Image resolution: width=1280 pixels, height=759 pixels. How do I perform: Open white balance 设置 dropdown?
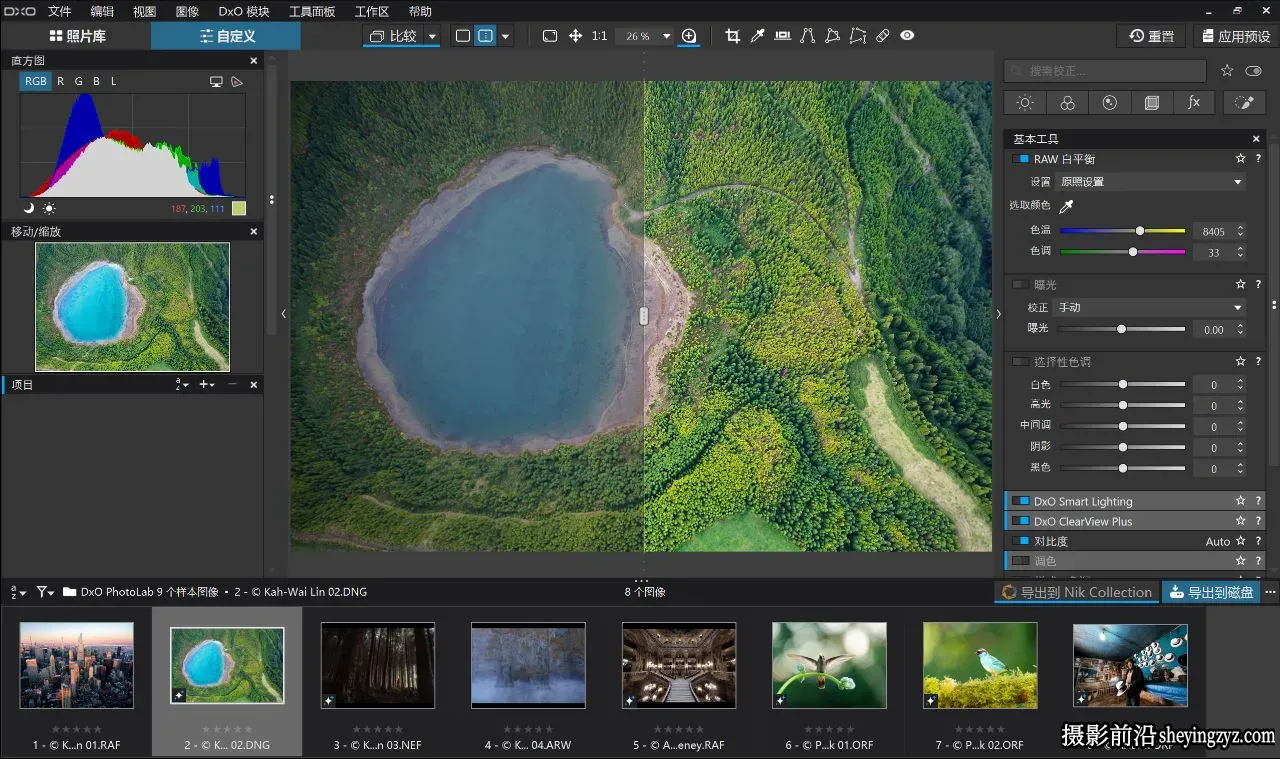click(x=1150, y=182)
